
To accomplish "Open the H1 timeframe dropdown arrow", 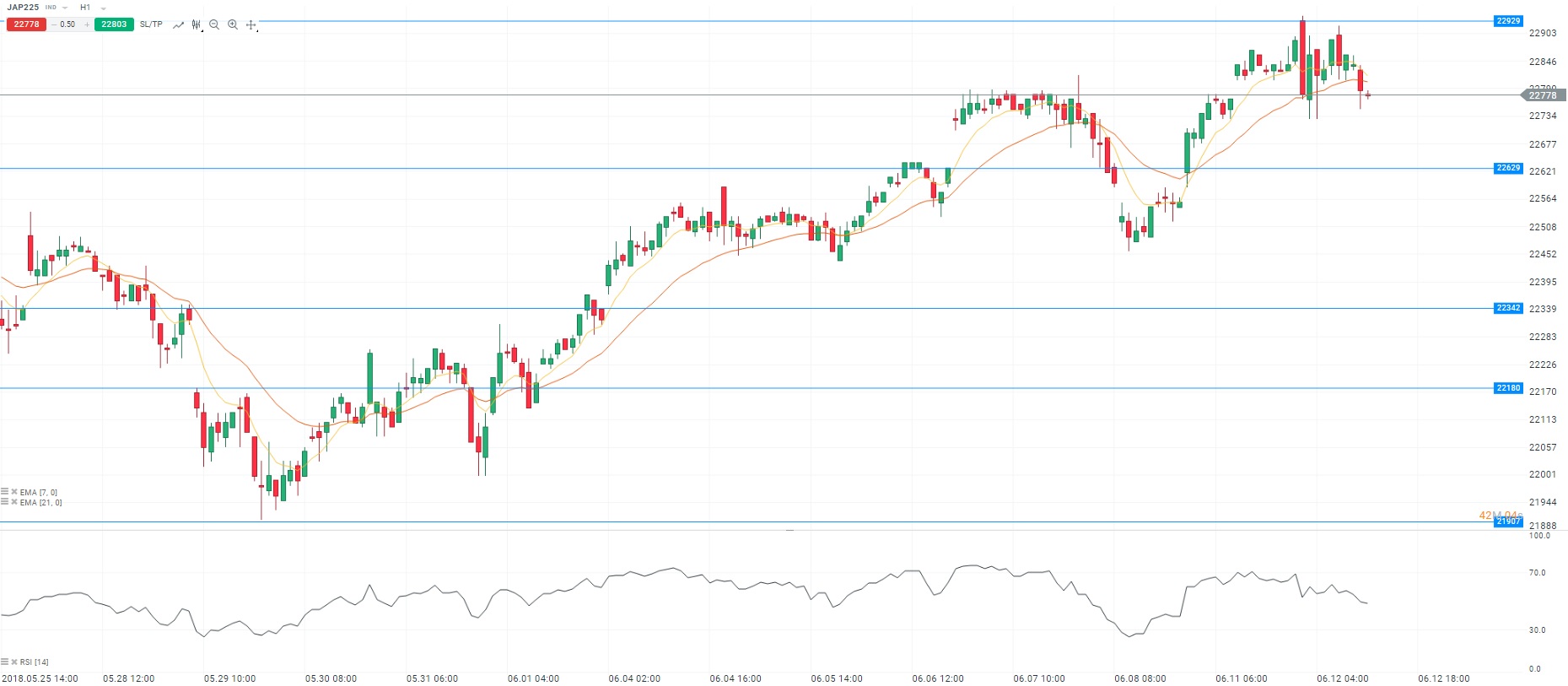I will (104, 8).
